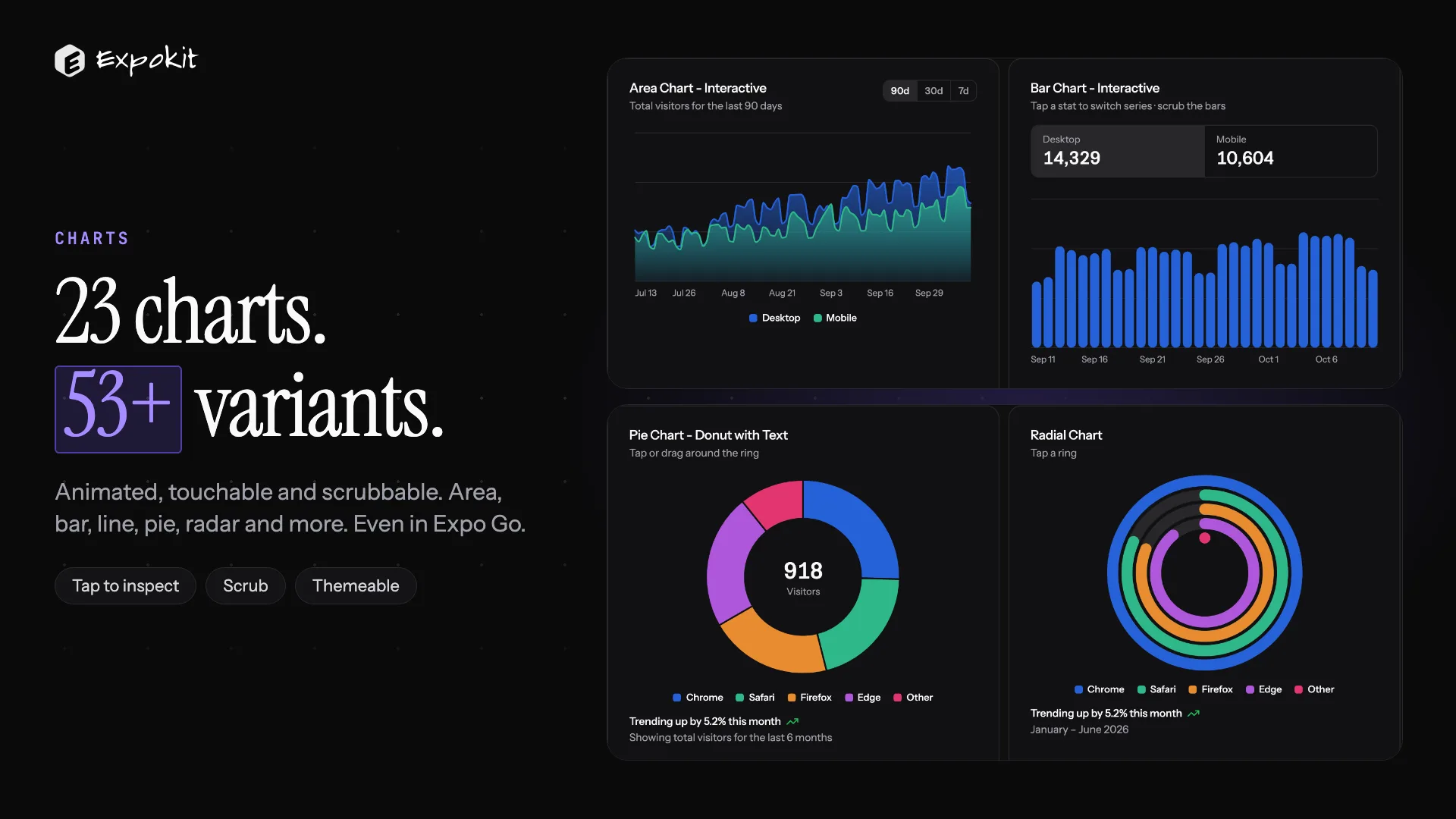The width and height of the screenshot is (1456, 819).
Task: Click the purple Edge legend marker under the Pie Chart
Action: pyautogui.click(x=849, y=698)
